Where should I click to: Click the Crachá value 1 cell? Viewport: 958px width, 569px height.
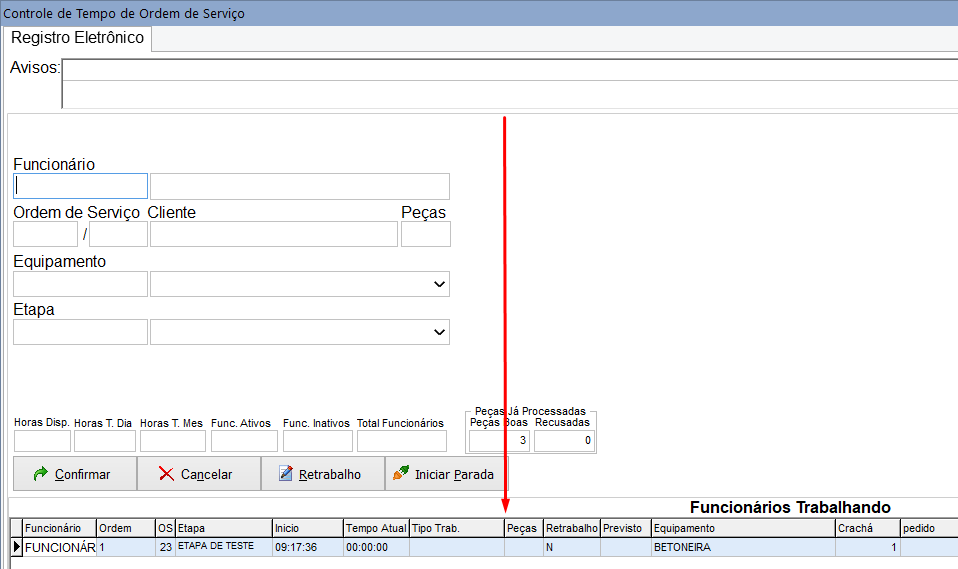coord(868,547)
